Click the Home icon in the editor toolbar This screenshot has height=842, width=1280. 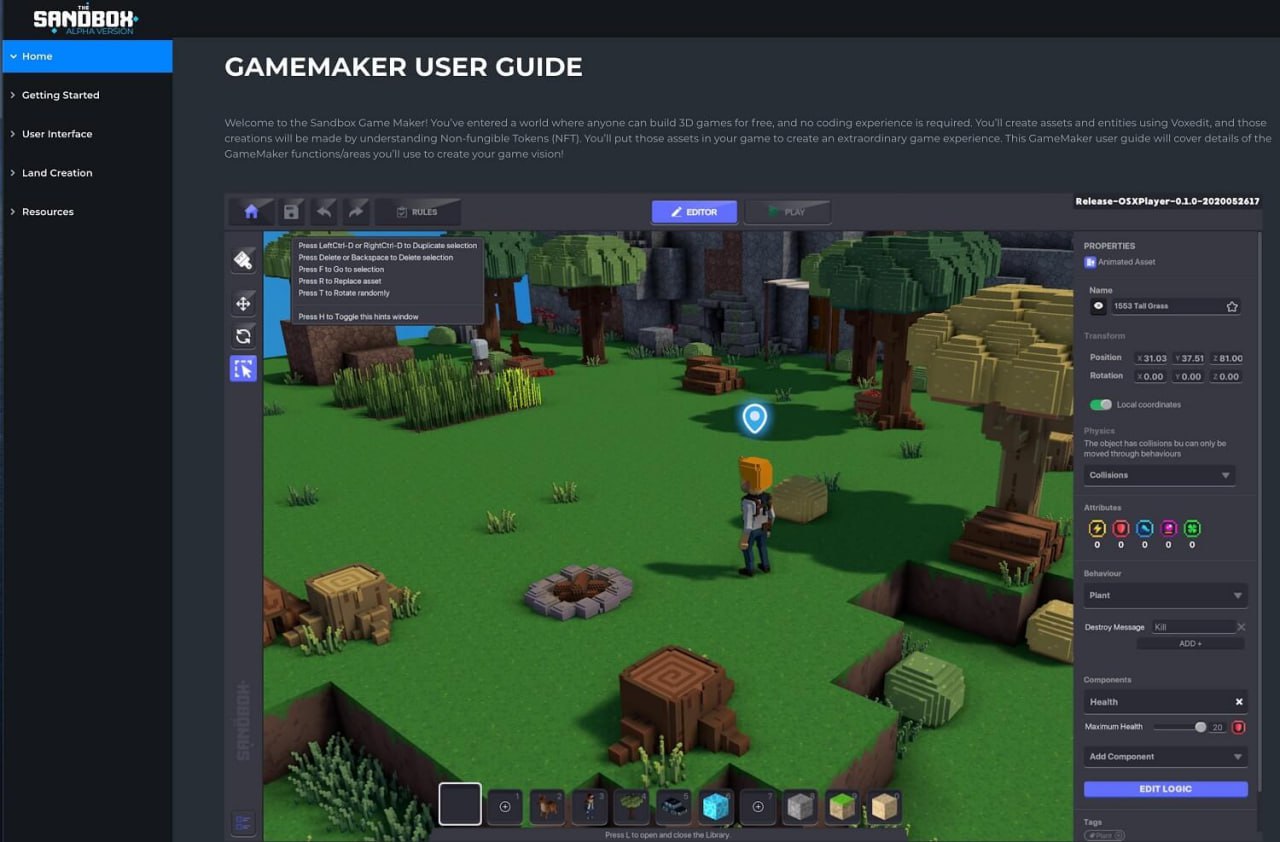(251, 212)
